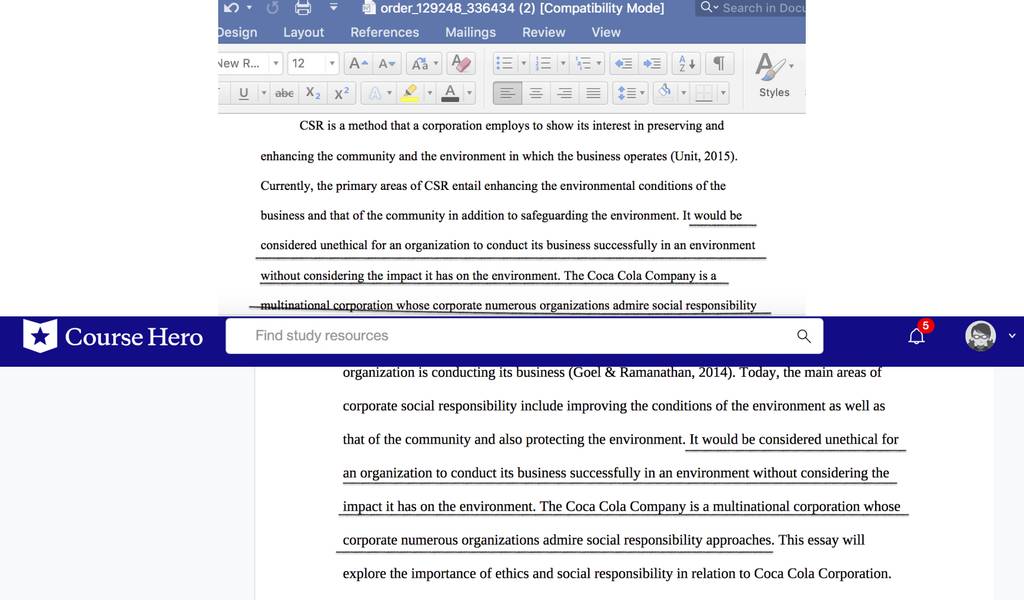Image resolution: width=1024 pixels, height=600 pixels.
Task: Open the undo history dropdown arrow
Action: [x=249, y=8]
